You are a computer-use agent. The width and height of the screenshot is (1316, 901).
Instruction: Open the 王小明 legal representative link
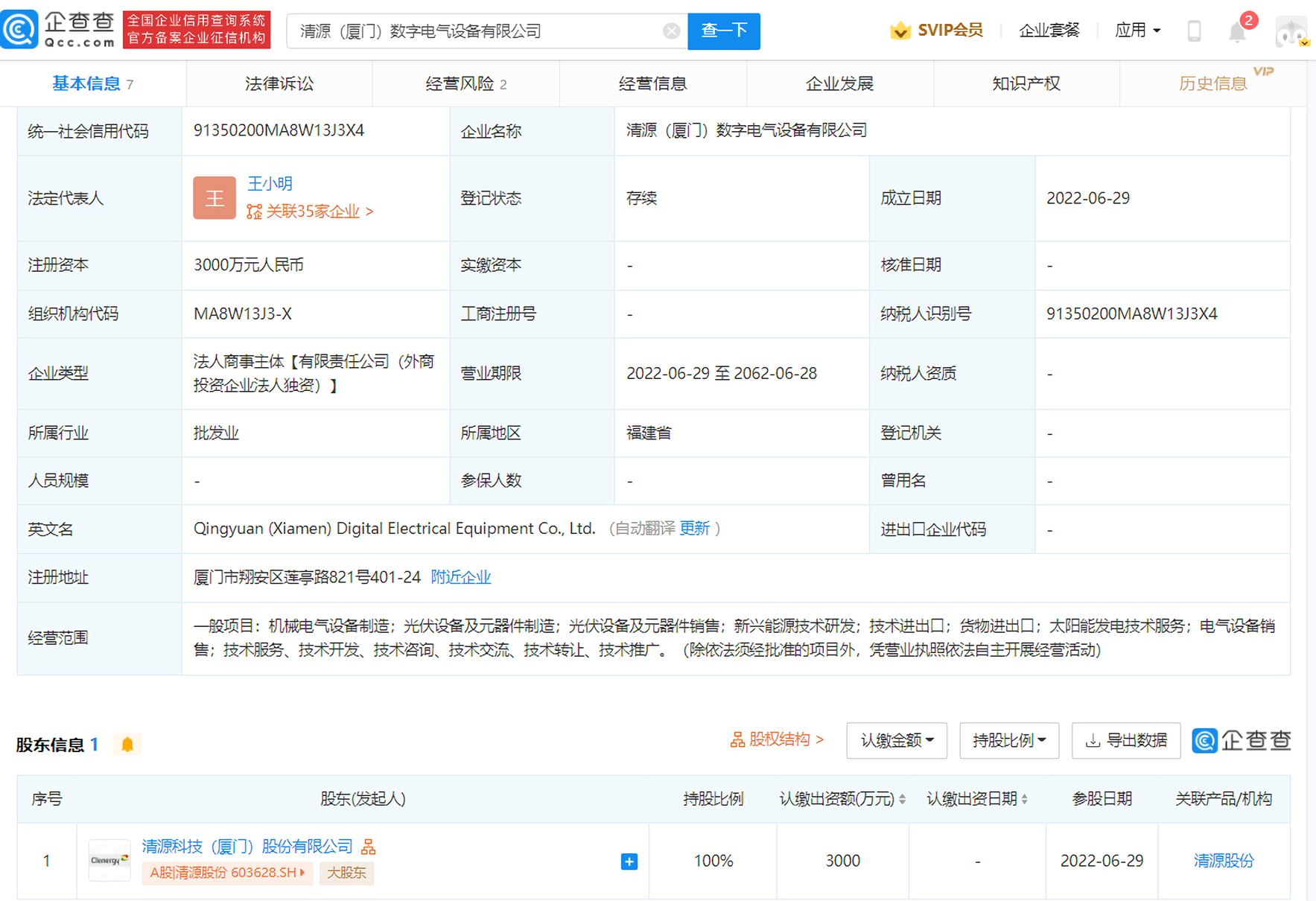270,183
